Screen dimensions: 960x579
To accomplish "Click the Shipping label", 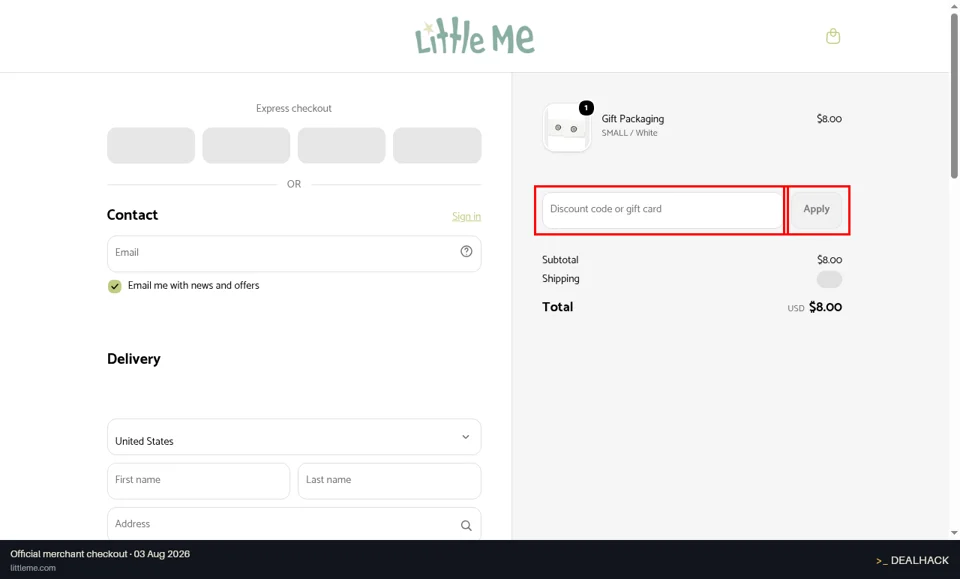I will [x=560, y=278].
